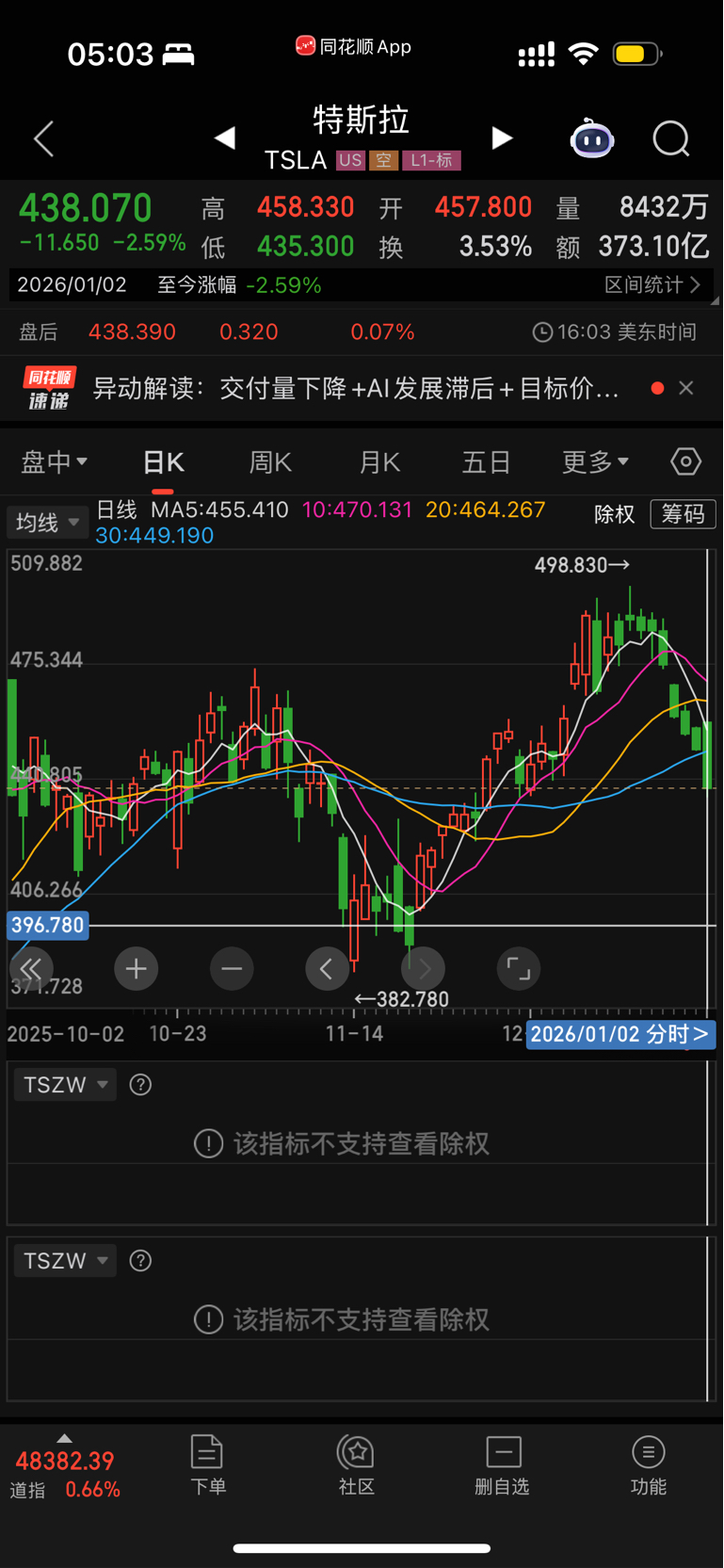
Task: Shift chart left with left chevron button
Action: pos(327,968)
